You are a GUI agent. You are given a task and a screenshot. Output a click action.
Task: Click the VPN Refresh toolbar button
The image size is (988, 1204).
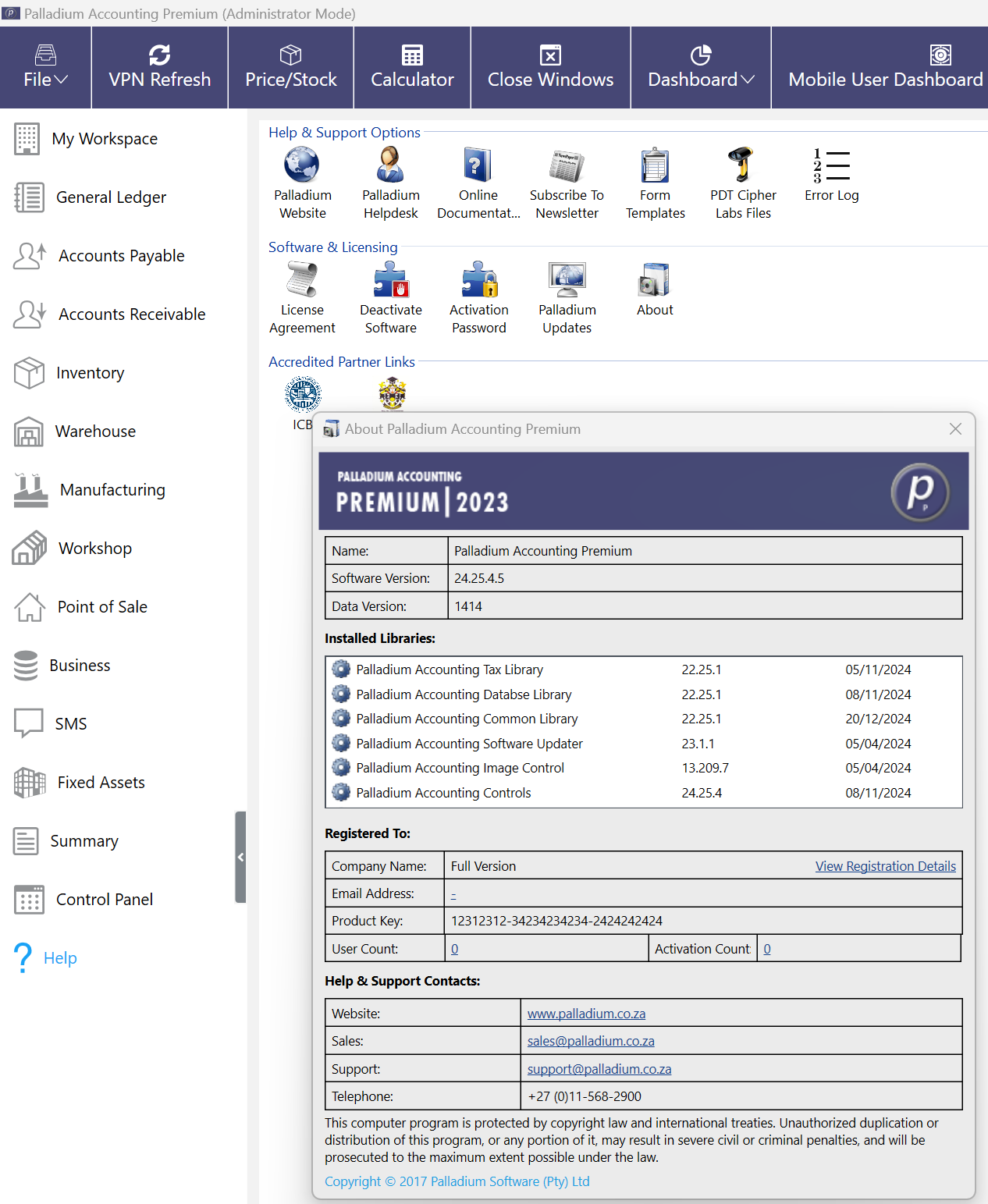[x=160, y=68]
